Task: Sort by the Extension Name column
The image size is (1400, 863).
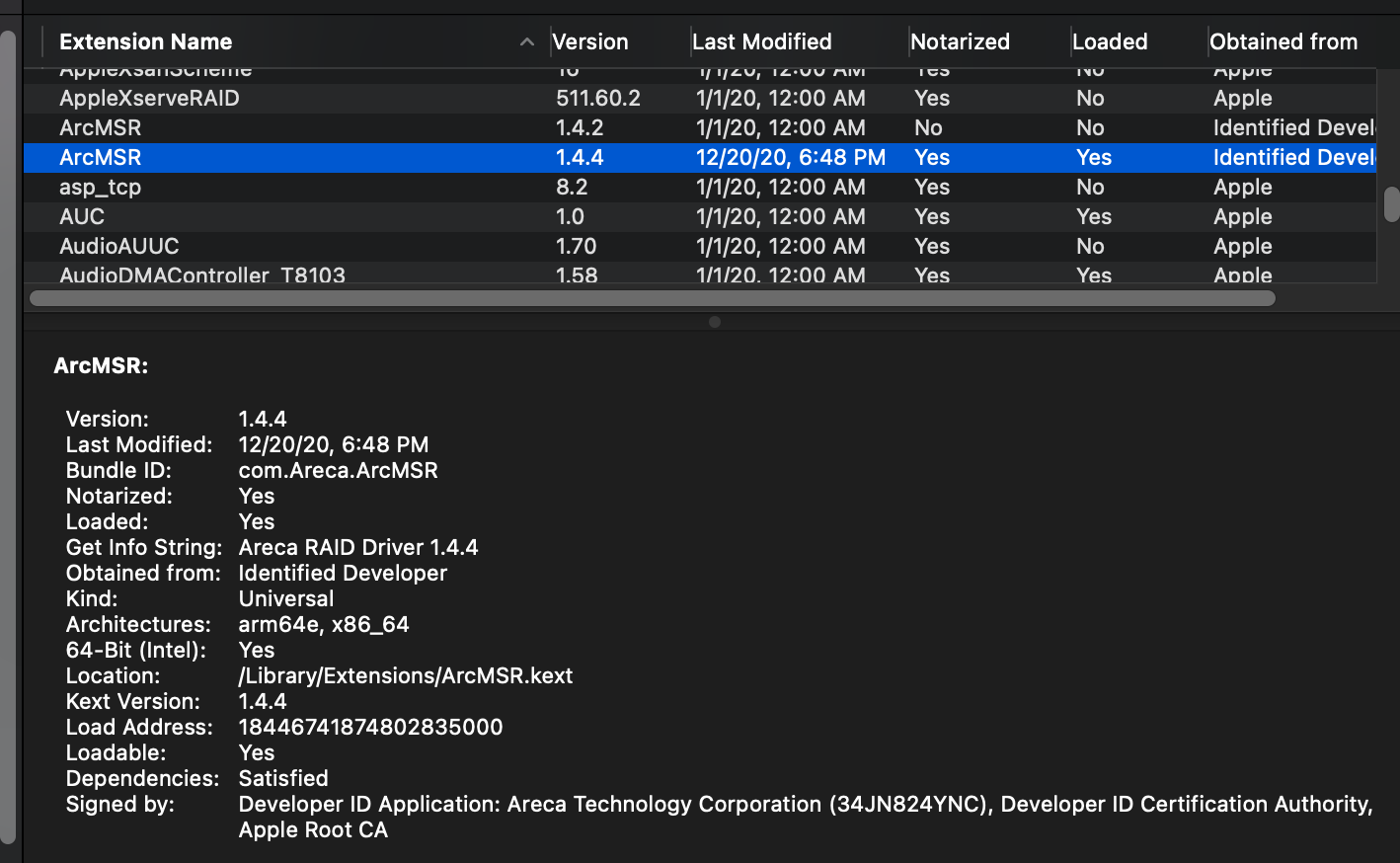Action: coord(146,41)
